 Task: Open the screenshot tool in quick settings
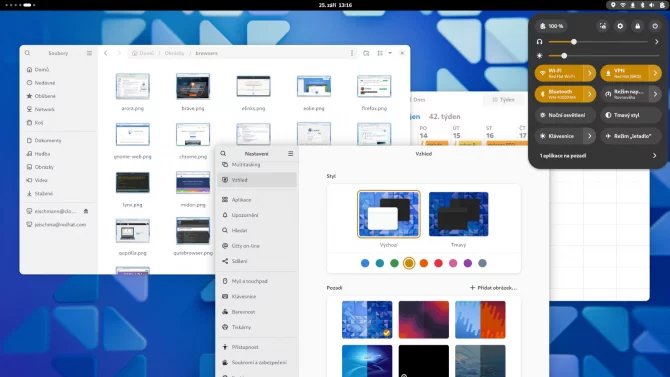pyautogui.click(x=602, y=26)
